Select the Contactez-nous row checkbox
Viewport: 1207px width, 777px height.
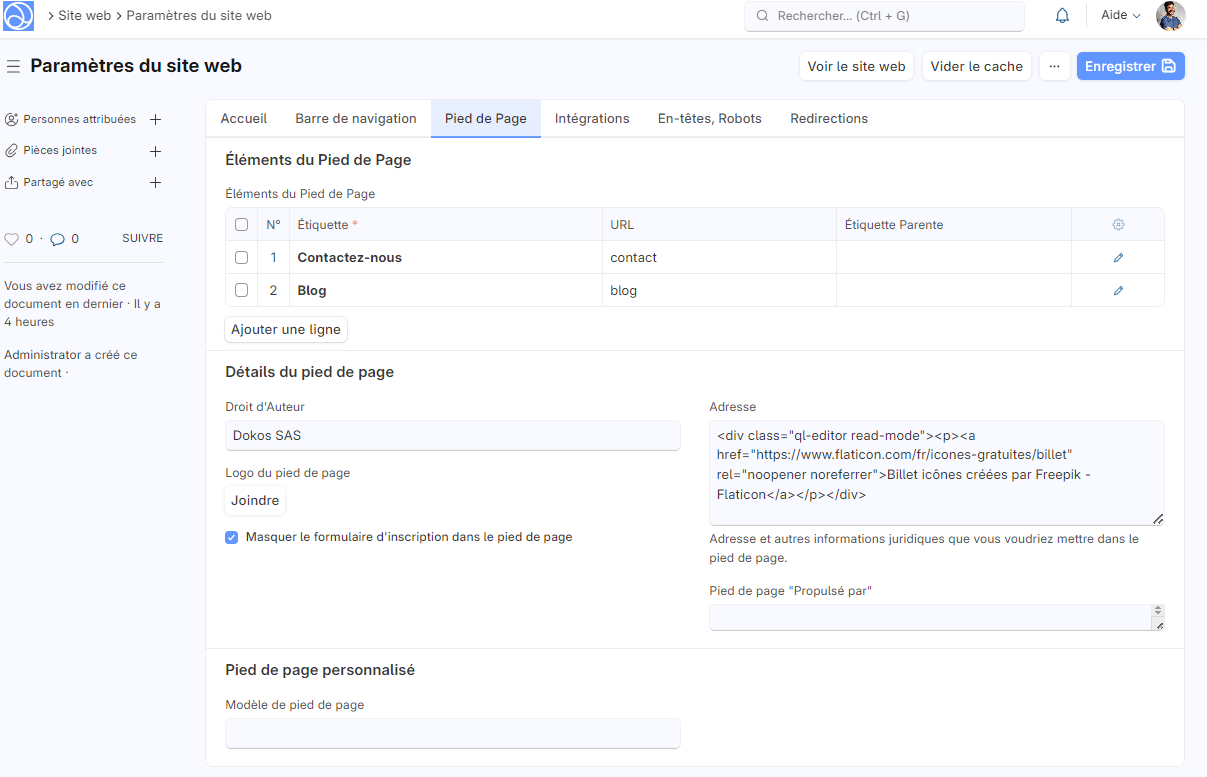(x=241, y=257)
